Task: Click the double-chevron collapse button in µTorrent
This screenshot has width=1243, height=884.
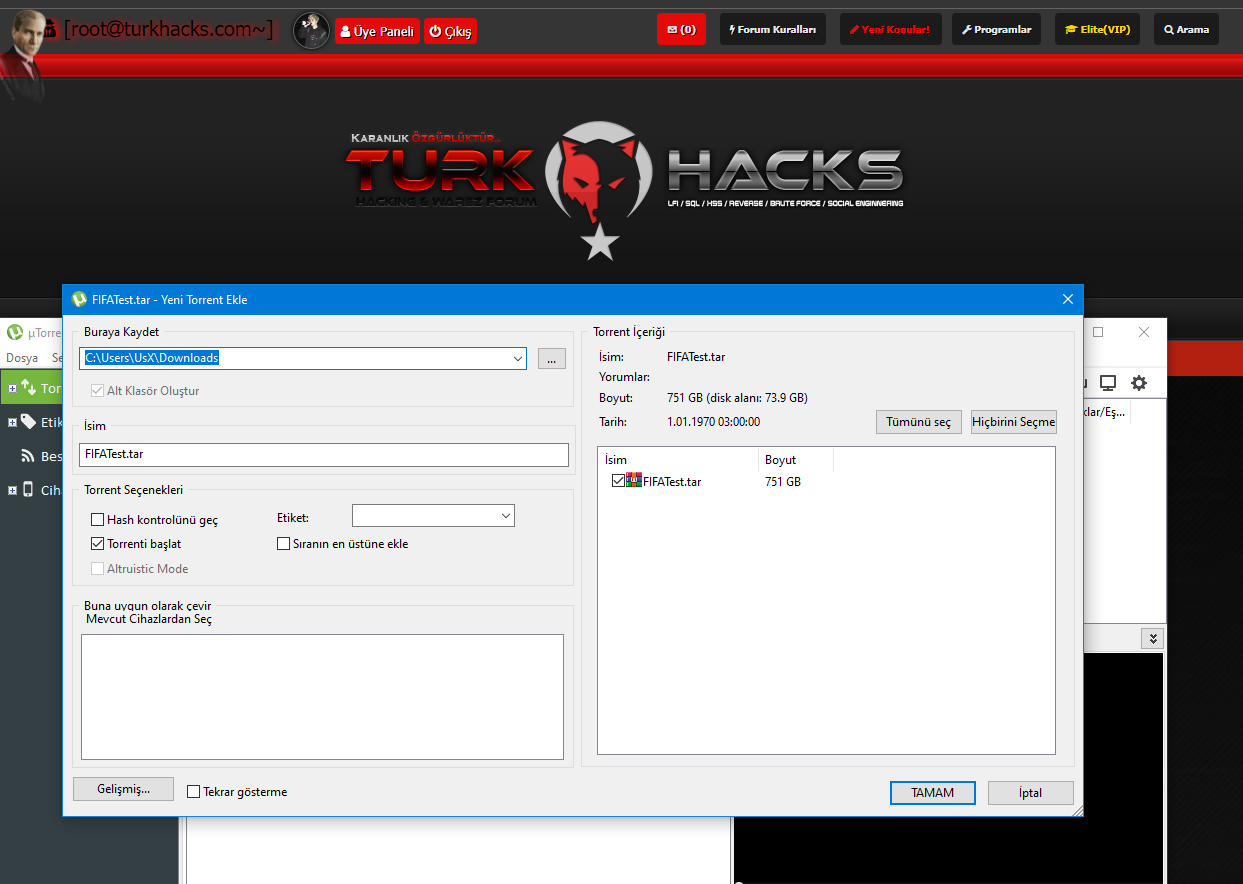Action: tap(1152, 639)
